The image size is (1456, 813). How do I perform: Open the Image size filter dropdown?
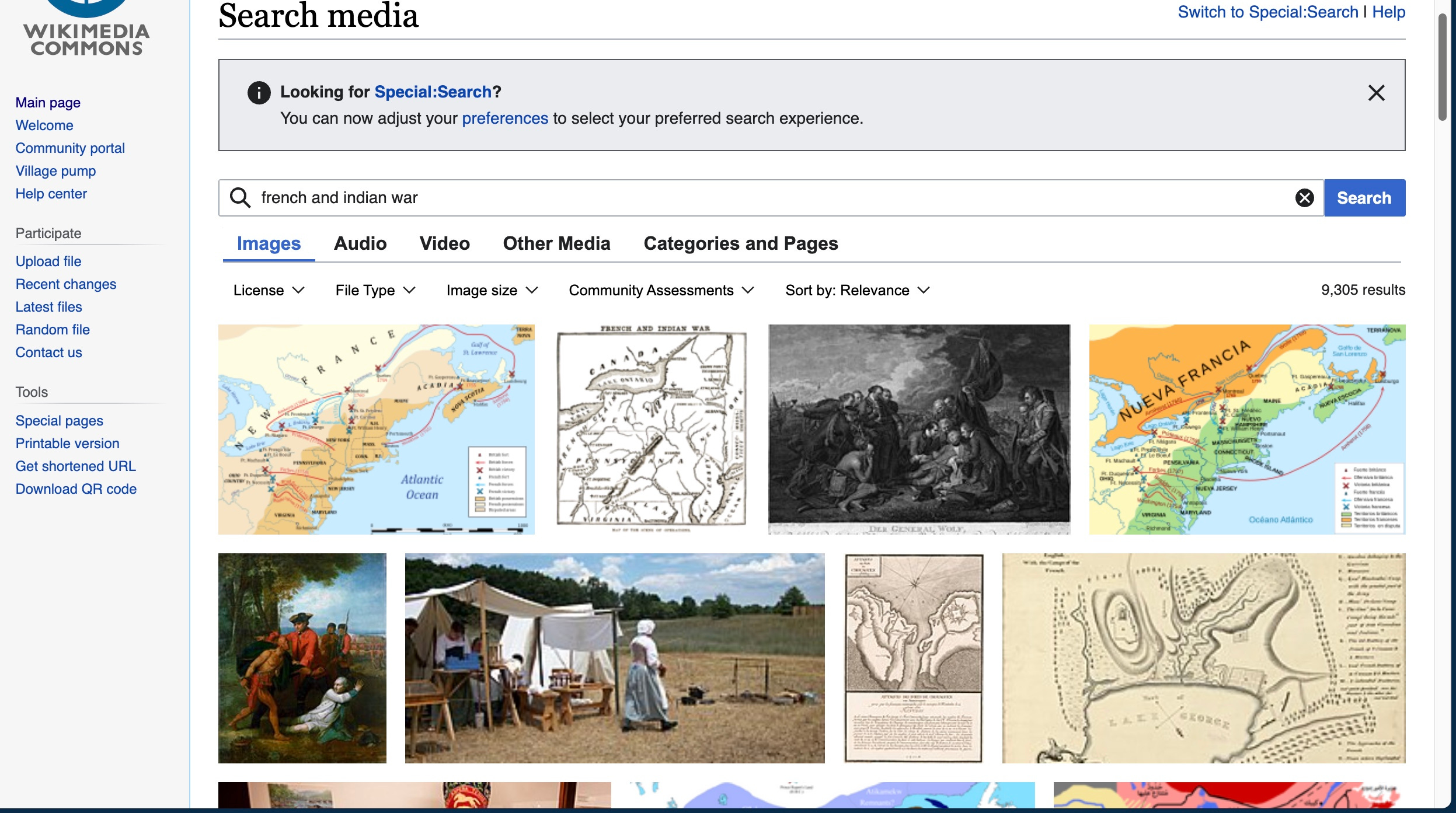[492, 290]
